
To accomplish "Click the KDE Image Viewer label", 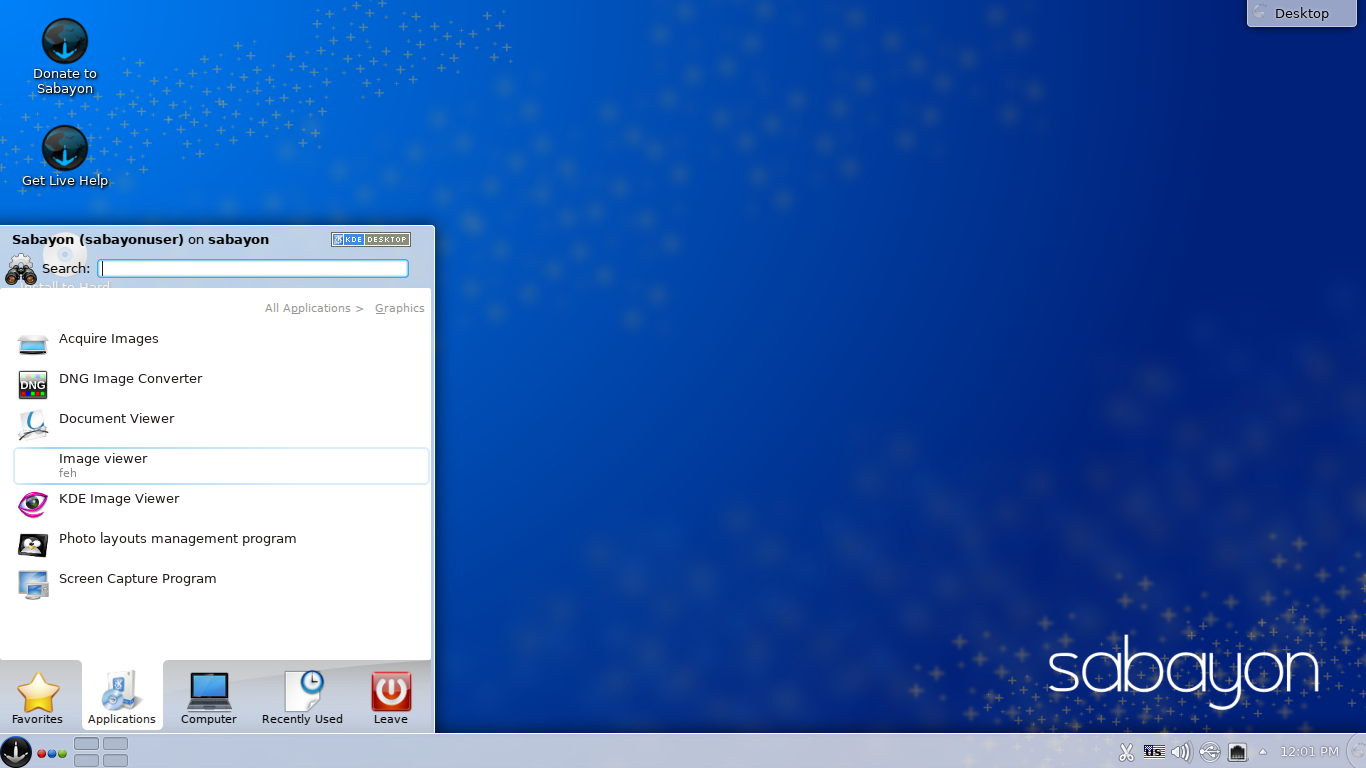I will click(119, 499).
